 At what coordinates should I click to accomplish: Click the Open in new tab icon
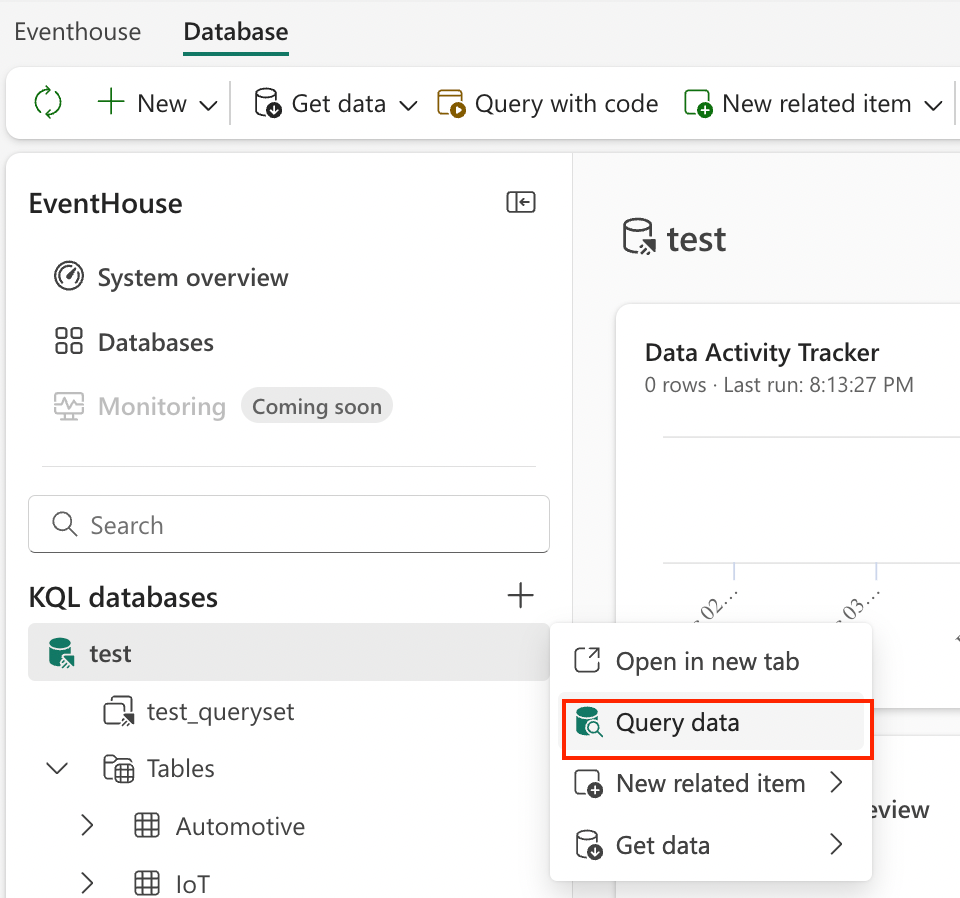pos(587,660)
